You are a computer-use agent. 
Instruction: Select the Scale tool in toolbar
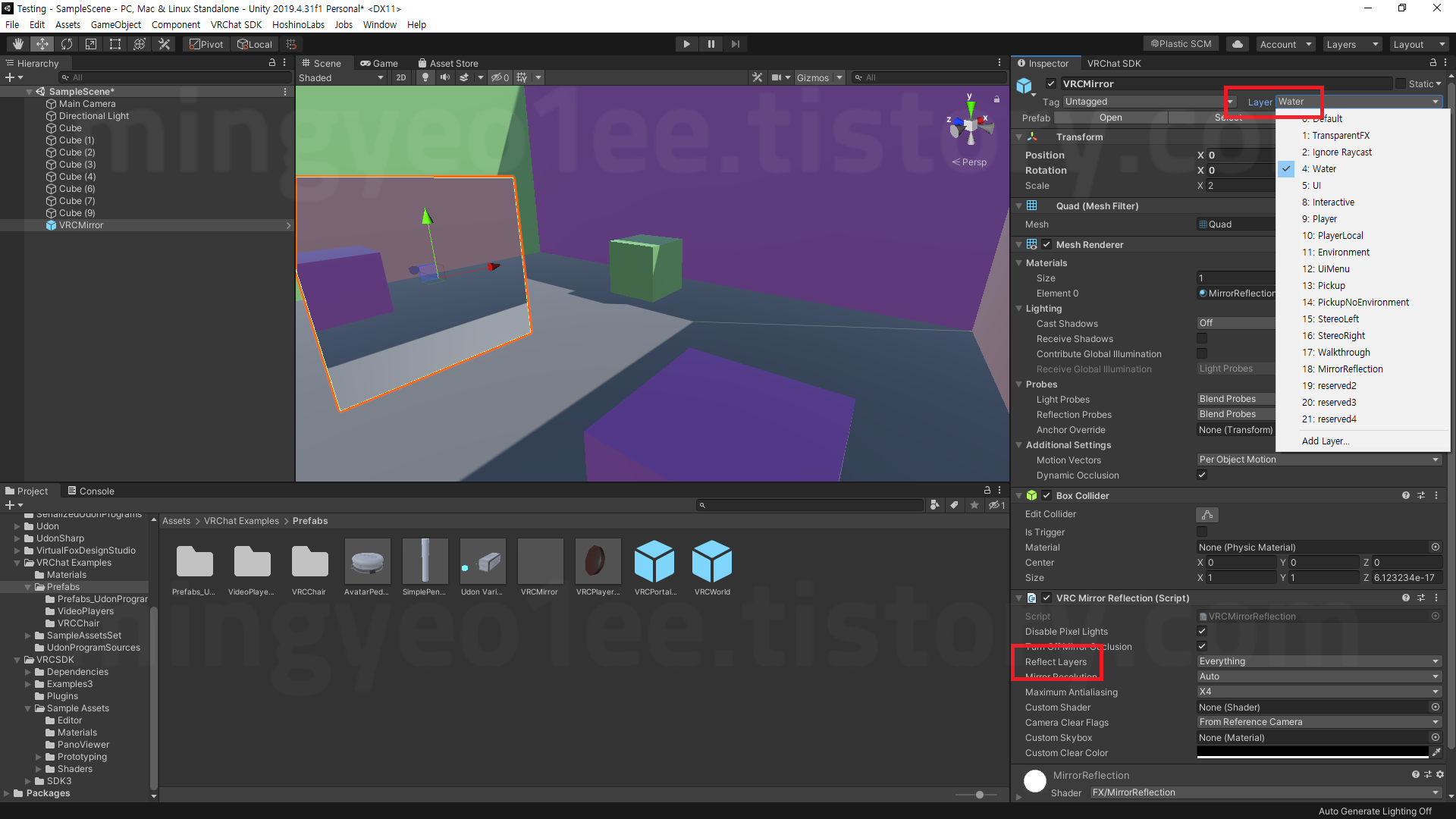91,44
